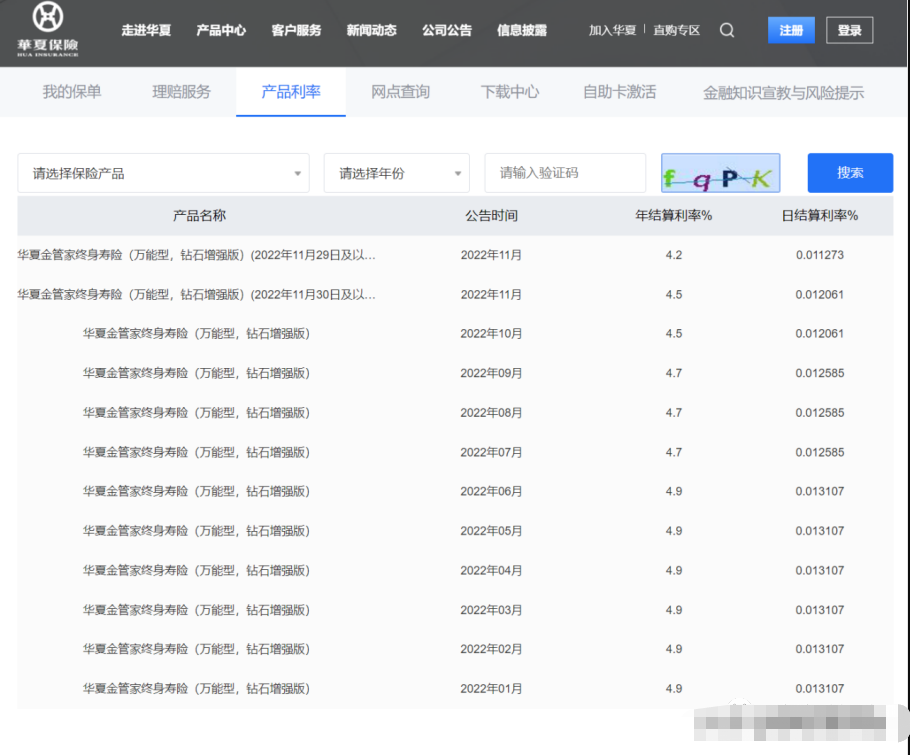Click the 搜索 button
The image size is (910, 755).
850,173
